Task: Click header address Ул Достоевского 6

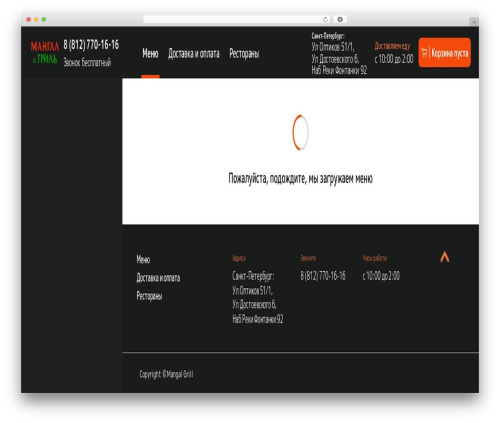Action: (x=335, y=59)
